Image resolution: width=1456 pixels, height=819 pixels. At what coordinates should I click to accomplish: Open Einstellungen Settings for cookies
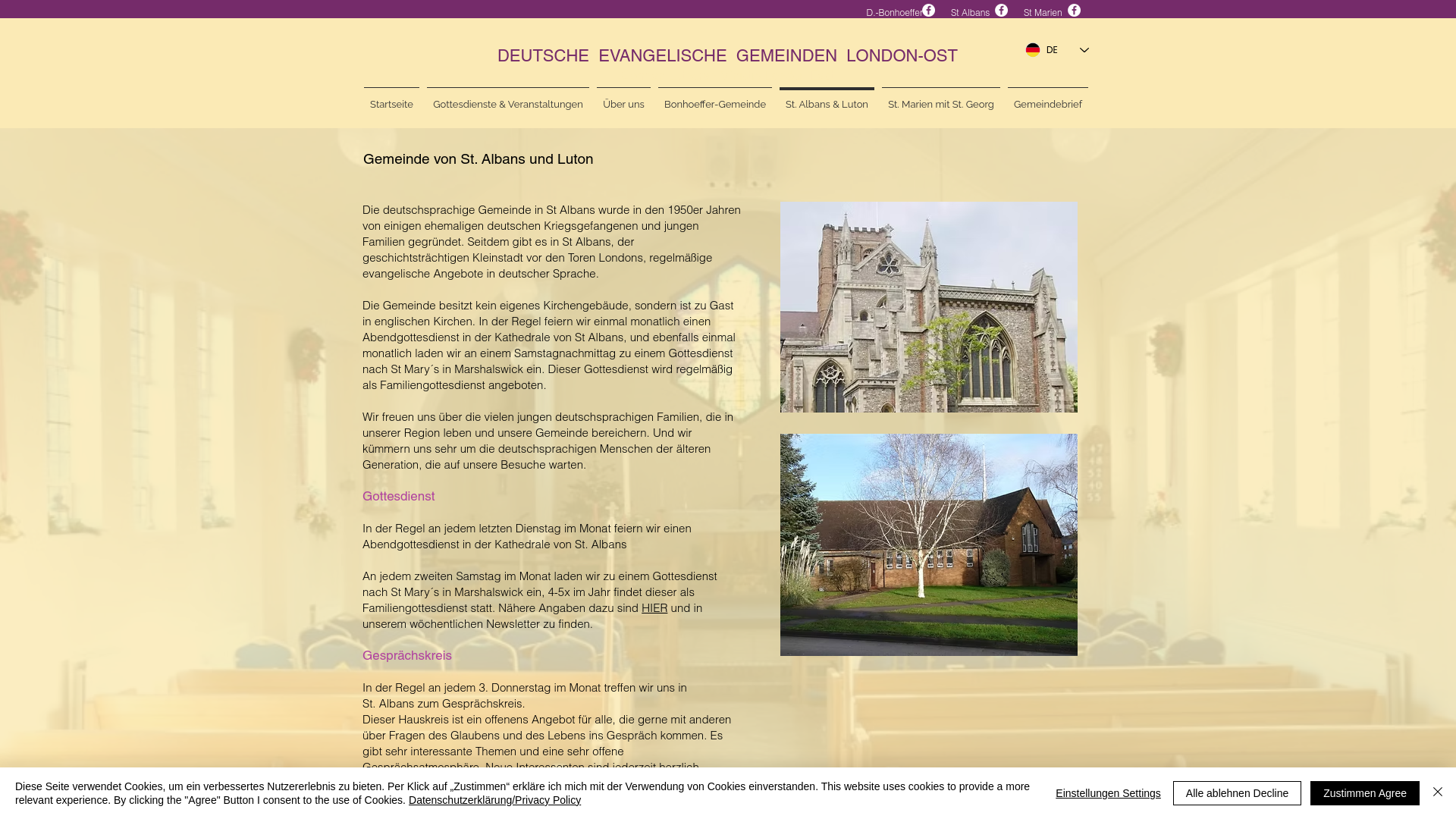click(x=1108, y=793)
